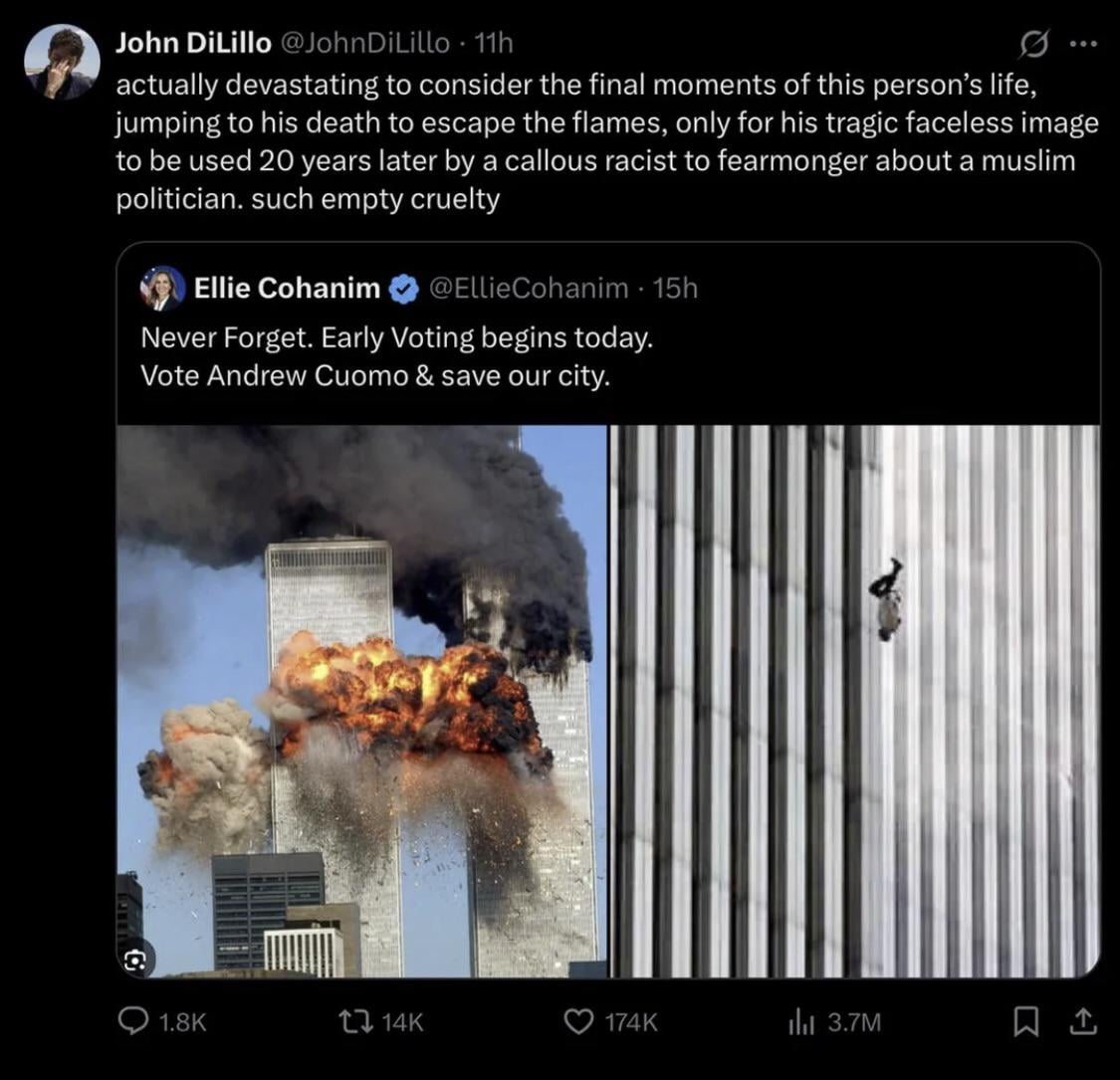This screenshot has width=1120, height=1080.
Task: View post analytics showing 3.7M views
Action: pyautogui.click(x=802, y=1021)
